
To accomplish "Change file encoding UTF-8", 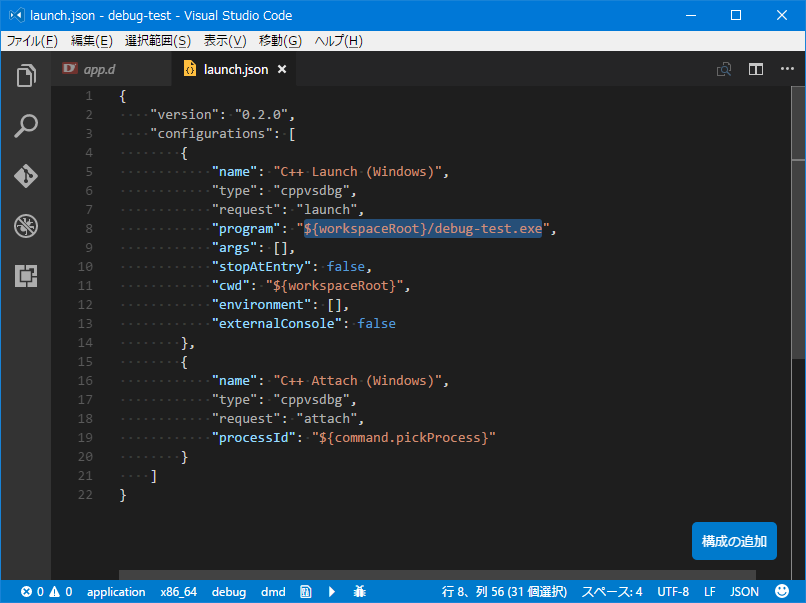I will (673, 592).
